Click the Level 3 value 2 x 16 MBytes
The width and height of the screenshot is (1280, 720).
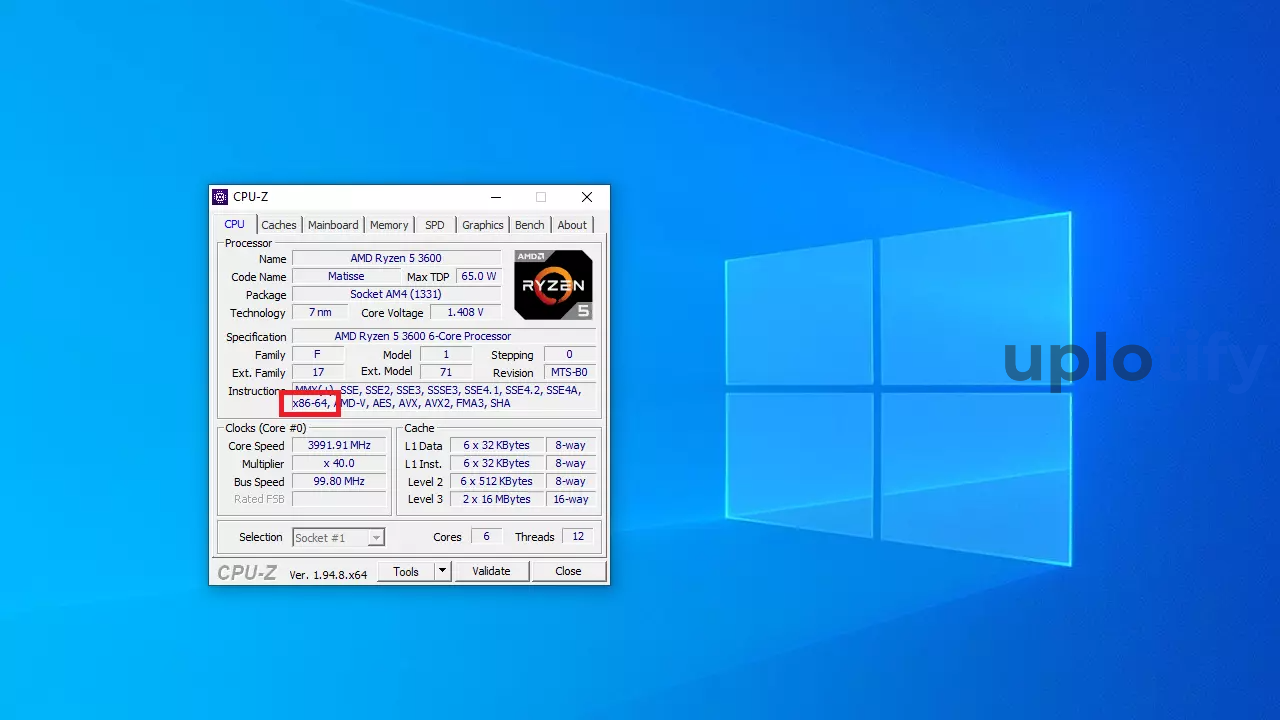pyautogui.click(x=497, y=499)
